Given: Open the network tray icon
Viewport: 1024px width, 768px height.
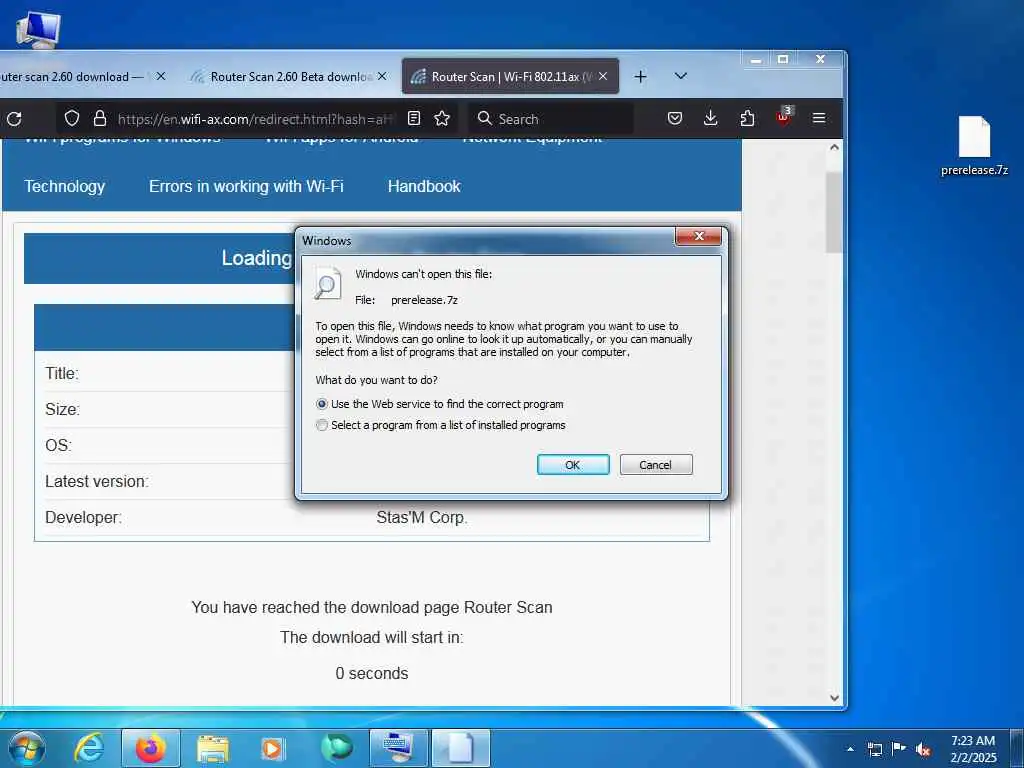Looking at the screenshot, I should tap(875, 749).
